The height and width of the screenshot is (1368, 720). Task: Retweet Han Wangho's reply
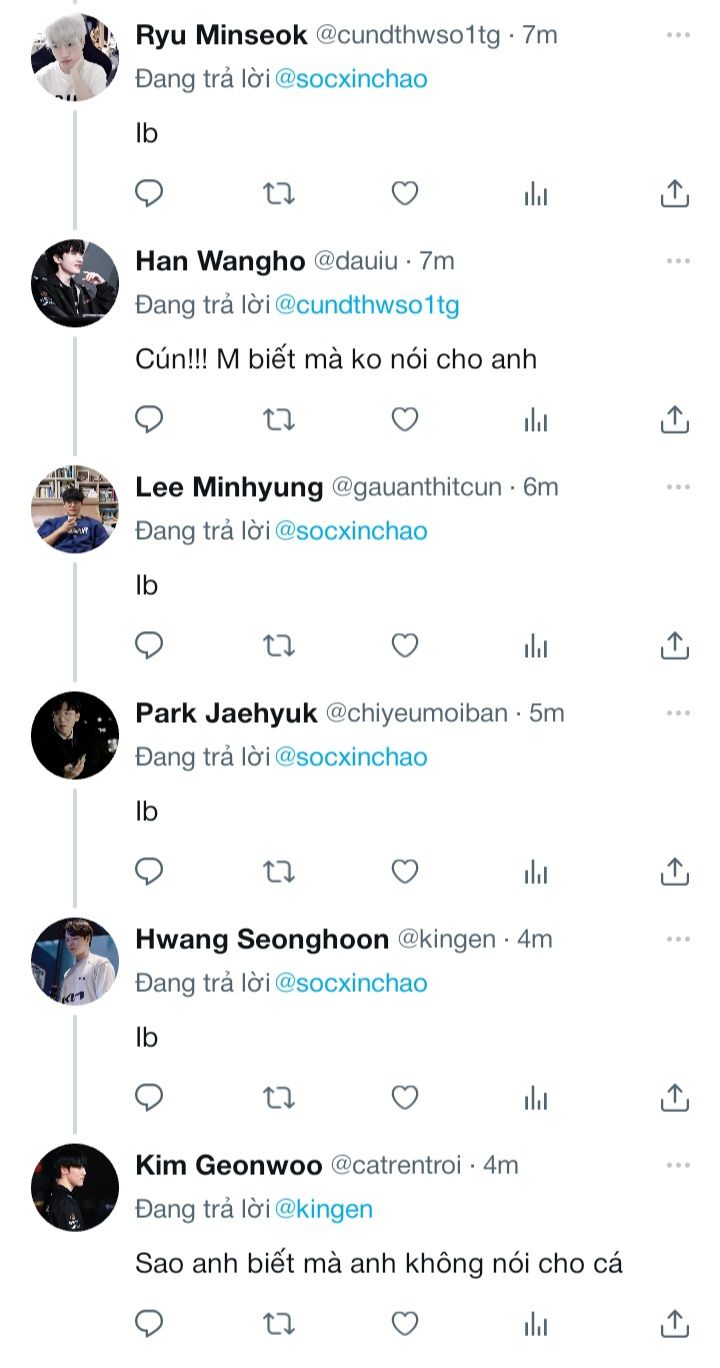pos(278,420)
